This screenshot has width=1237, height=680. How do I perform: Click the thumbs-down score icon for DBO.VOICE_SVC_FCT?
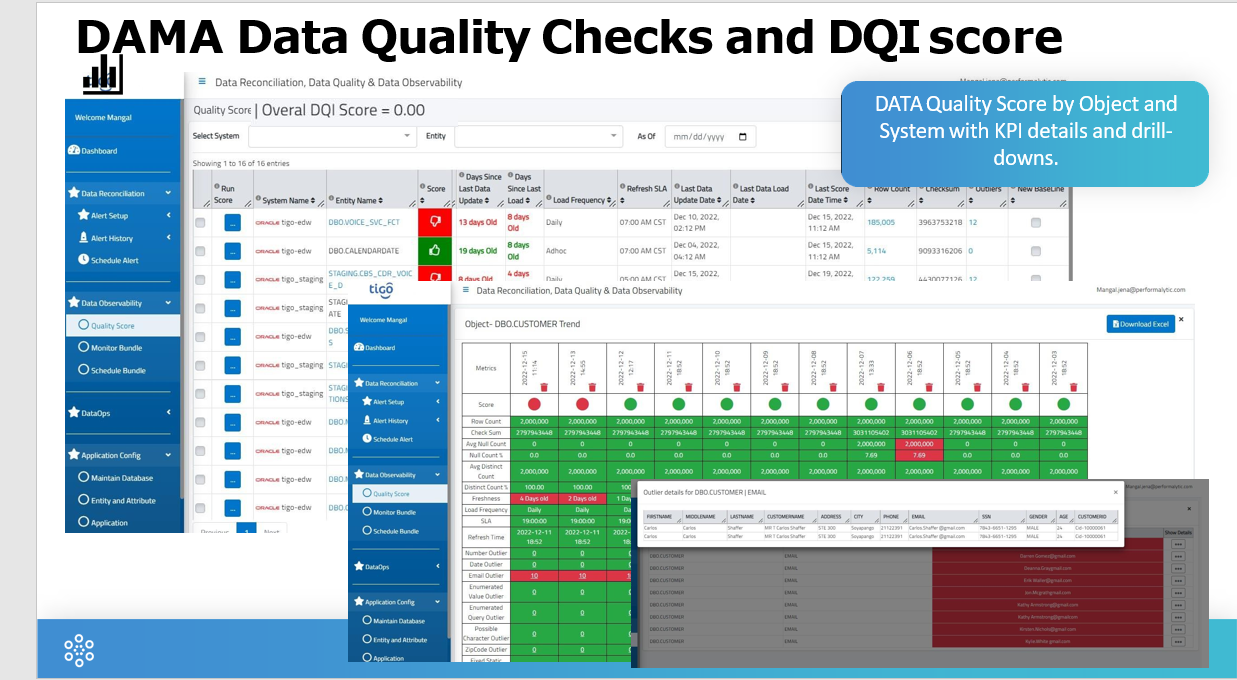coord(435,222)
